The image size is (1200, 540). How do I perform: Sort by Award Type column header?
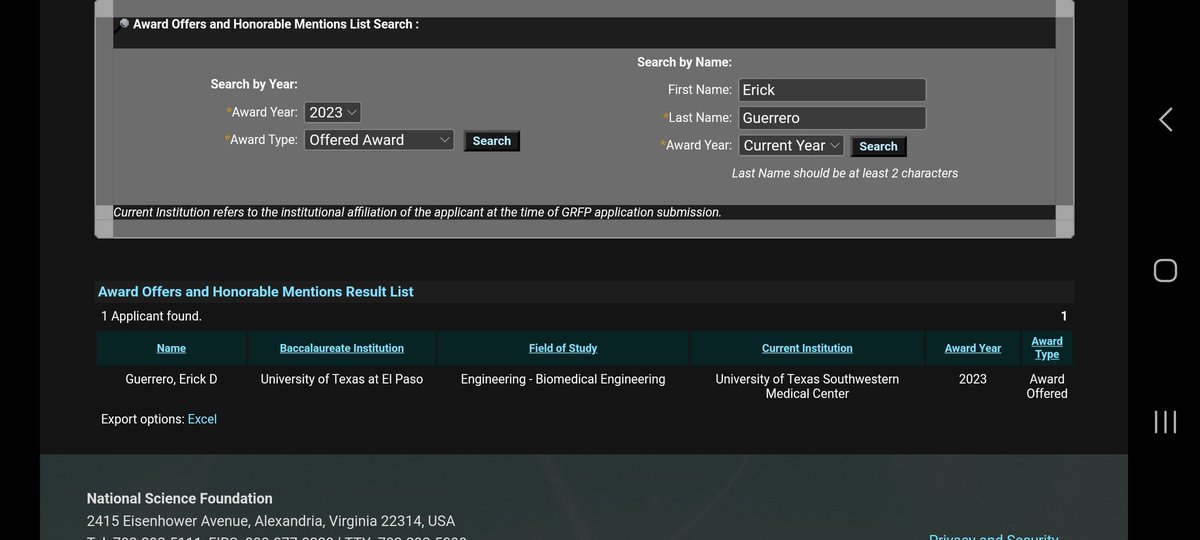point(1047,348)
